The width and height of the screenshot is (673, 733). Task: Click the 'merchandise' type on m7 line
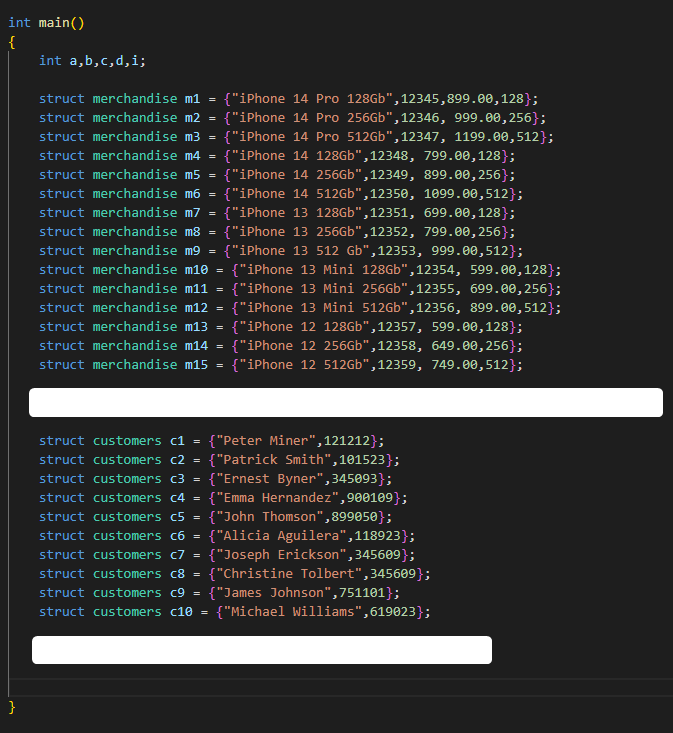tap(135, 213)
